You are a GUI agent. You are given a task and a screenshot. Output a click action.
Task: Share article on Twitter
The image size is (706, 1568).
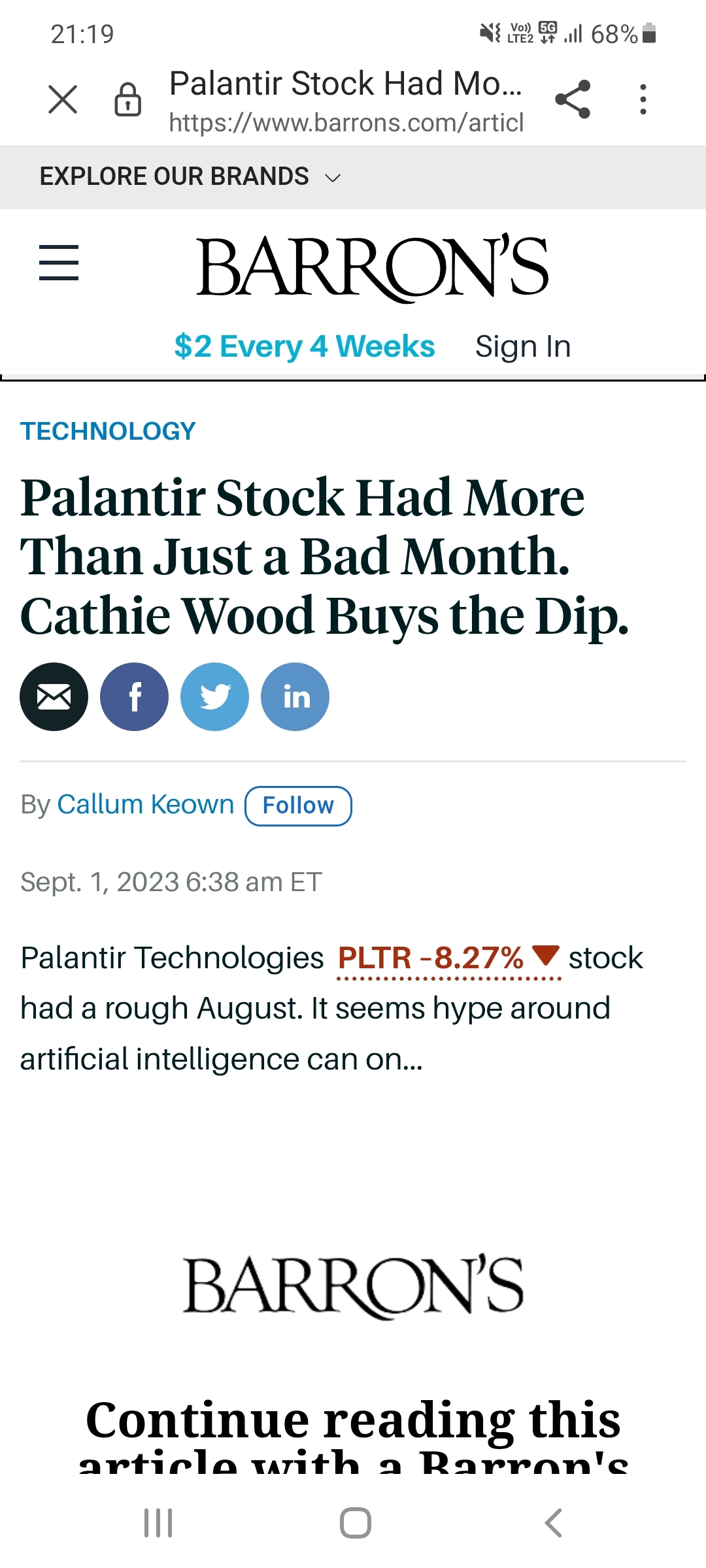tap(214, 696)
